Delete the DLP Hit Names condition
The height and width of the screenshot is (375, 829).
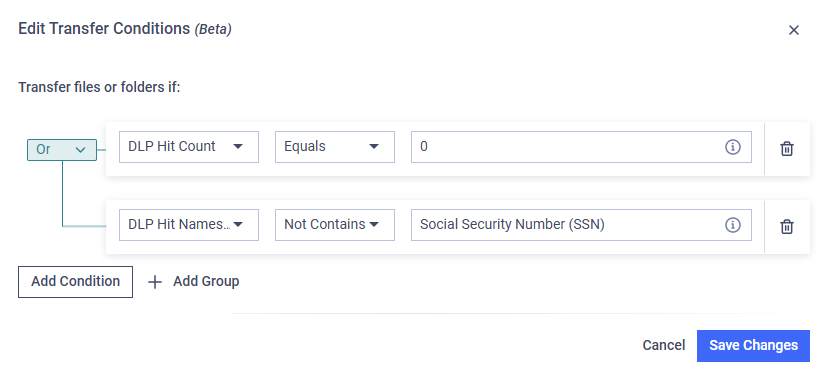787,227
